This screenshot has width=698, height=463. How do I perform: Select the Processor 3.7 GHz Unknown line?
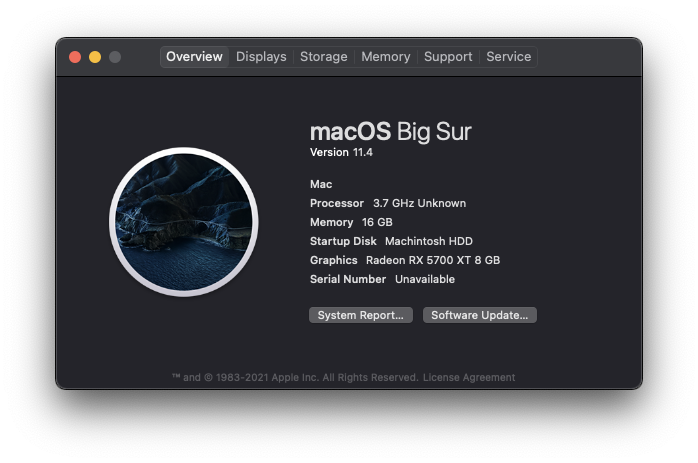[388, 203]
